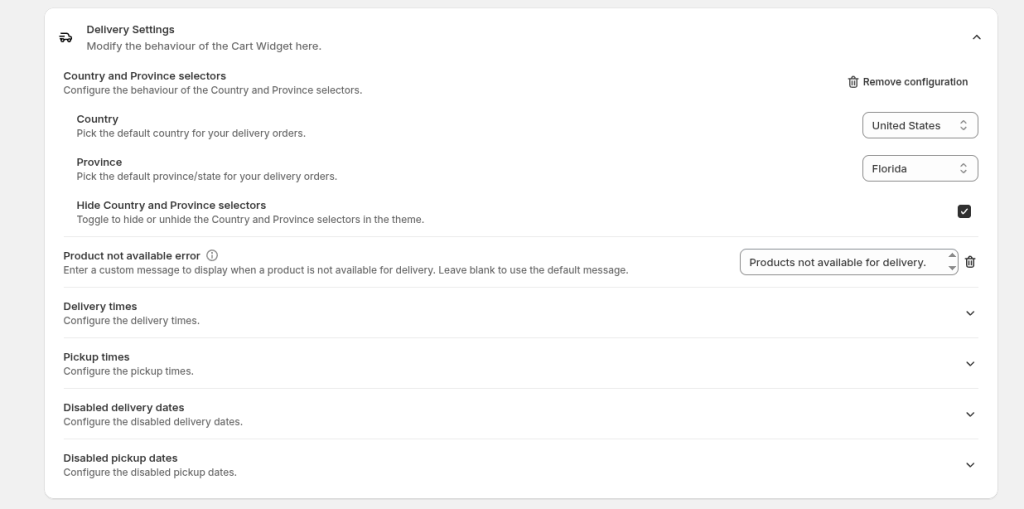Click the up arrow in the message field
The width and height of the screenshot is (1024, 509).
tap(951, 255)
